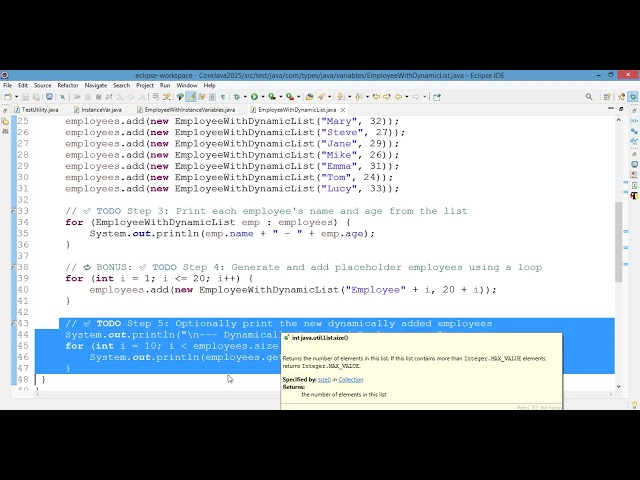Click the Suspend debug toolbar icon

pos(88,97)
